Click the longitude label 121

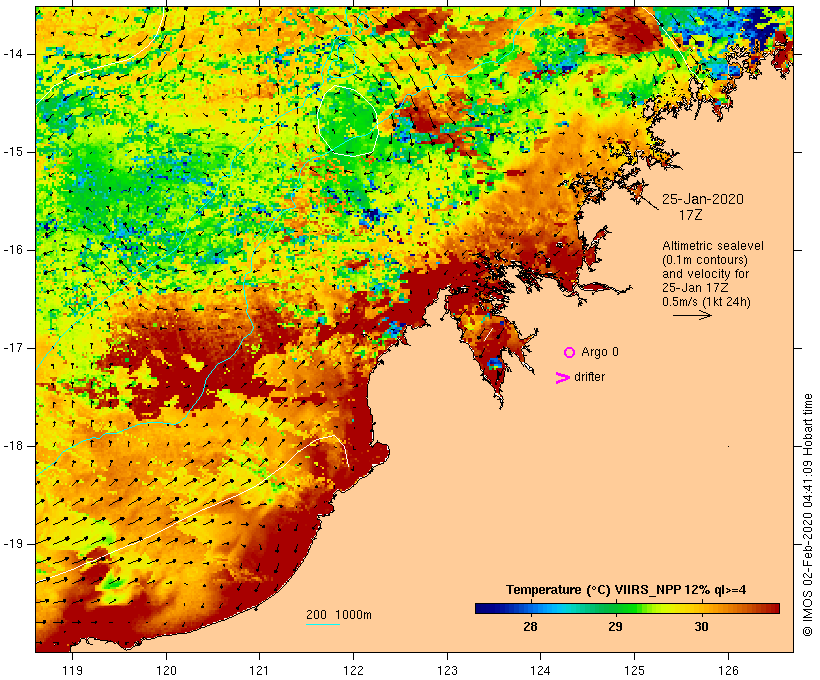(x=259, y=670)
